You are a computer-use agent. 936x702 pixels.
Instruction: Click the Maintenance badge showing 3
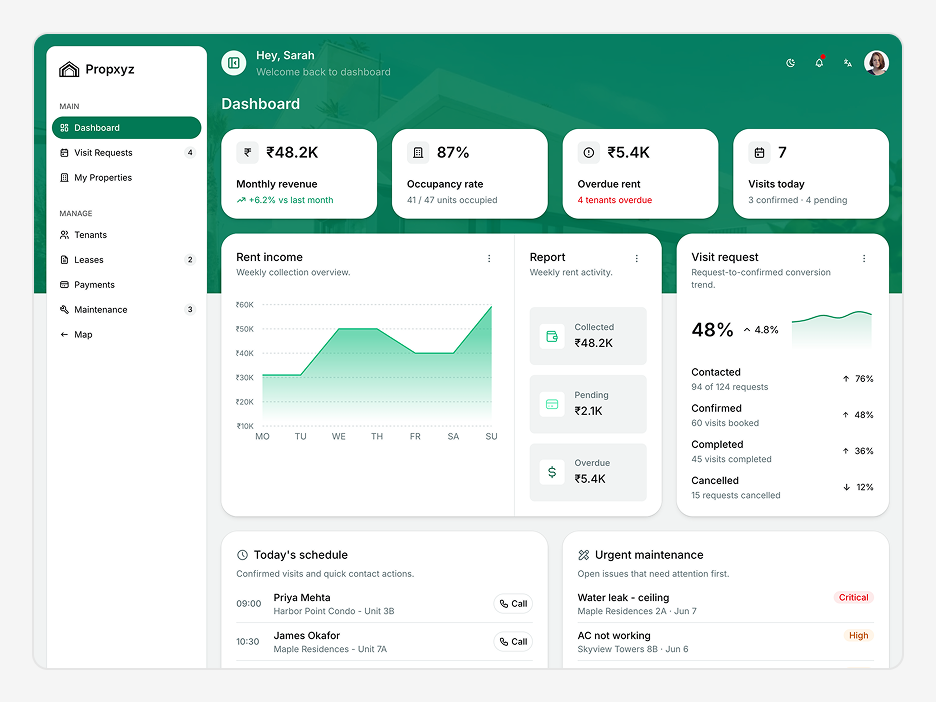click(x=190, y=310)
